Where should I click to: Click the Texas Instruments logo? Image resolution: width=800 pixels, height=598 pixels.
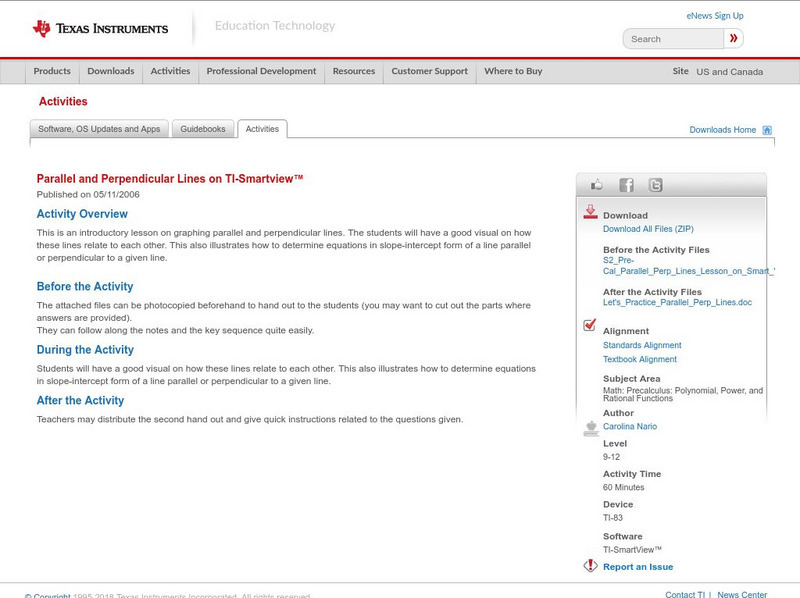pos(100,29)
